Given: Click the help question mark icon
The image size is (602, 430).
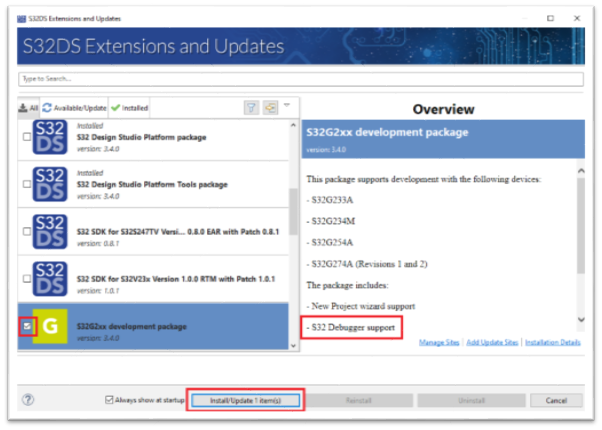Looking at the screenshot, I should 28,400.
